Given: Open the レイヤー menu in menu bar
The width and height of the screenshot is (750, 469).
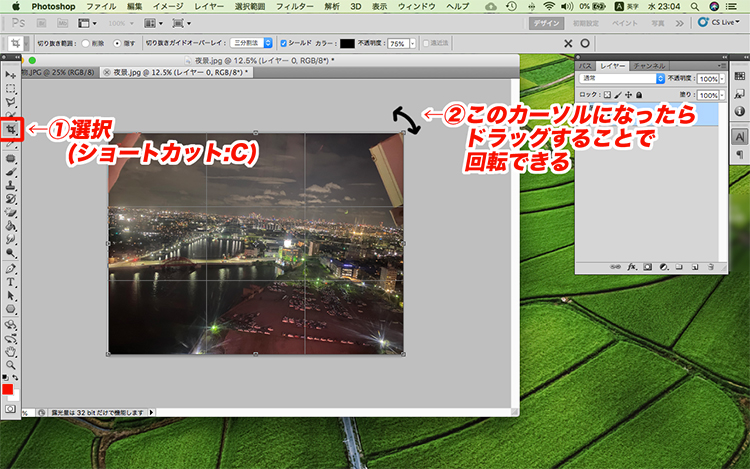Looking at the screenshot, I should pos(209,6).
